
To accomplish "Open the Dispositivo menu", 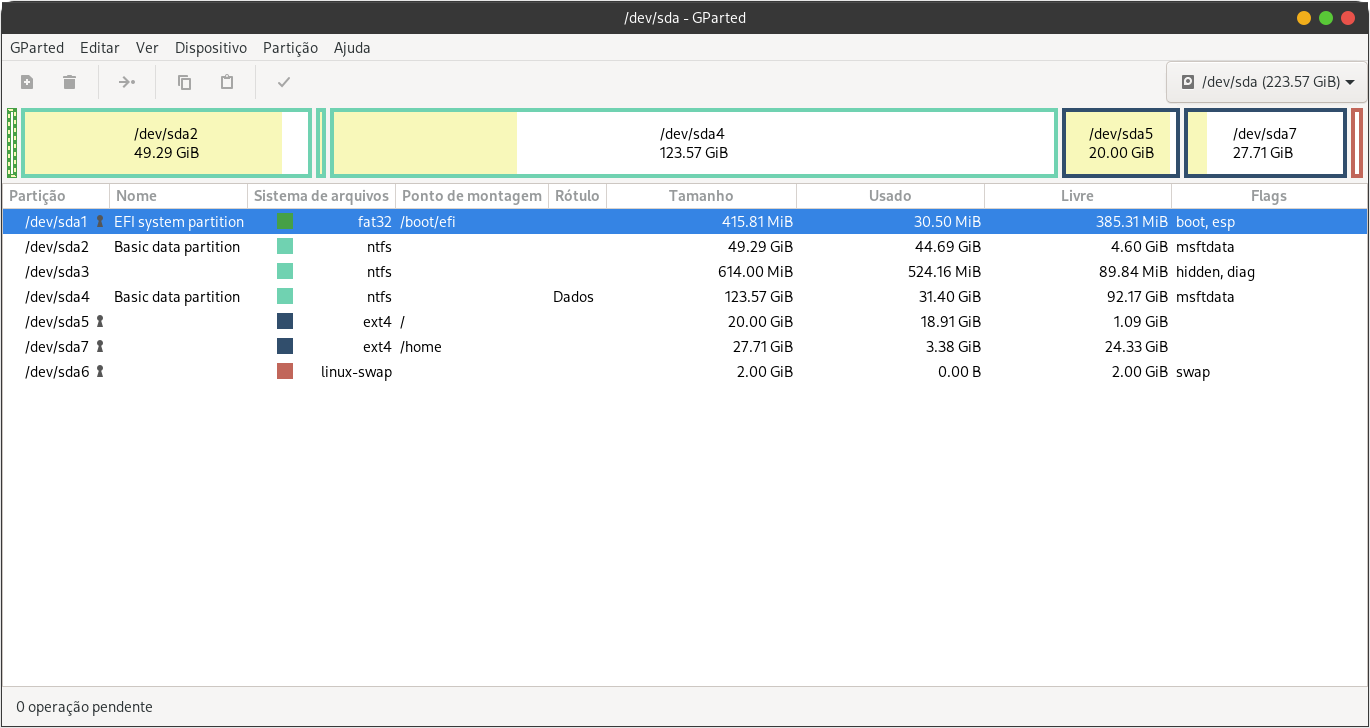I will click(x=211, y=47).
